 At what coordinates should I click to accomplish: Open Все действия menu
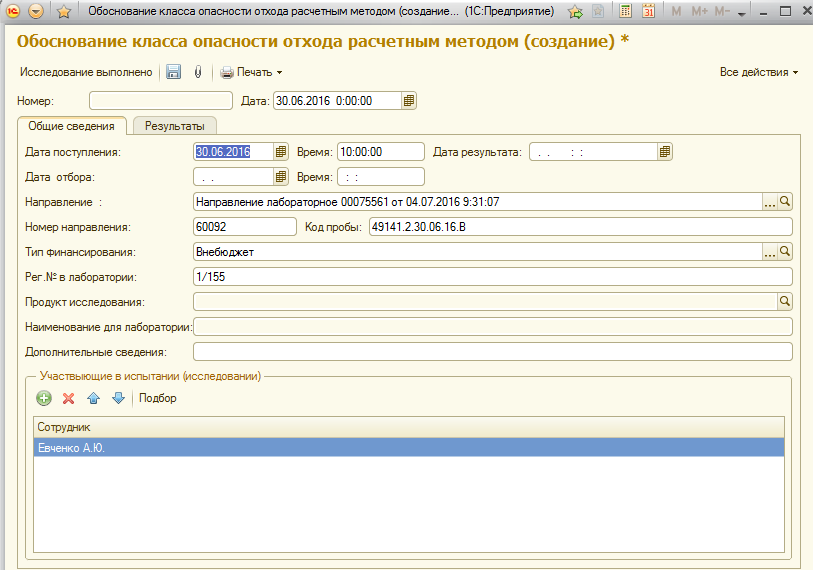759,72
